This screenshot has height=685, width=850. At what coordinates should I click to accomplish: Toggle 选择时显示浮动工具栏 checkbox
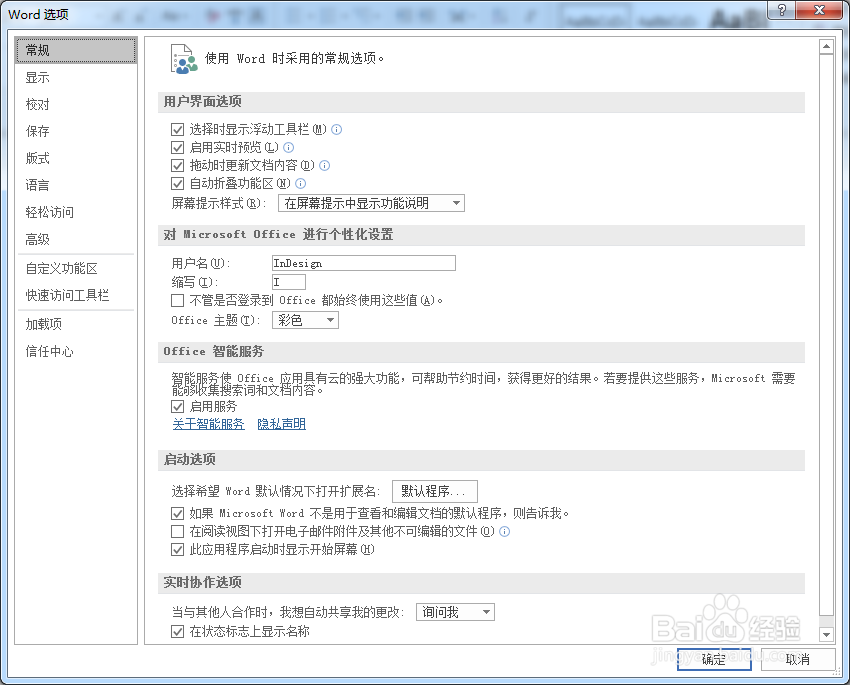pos(177,130)
